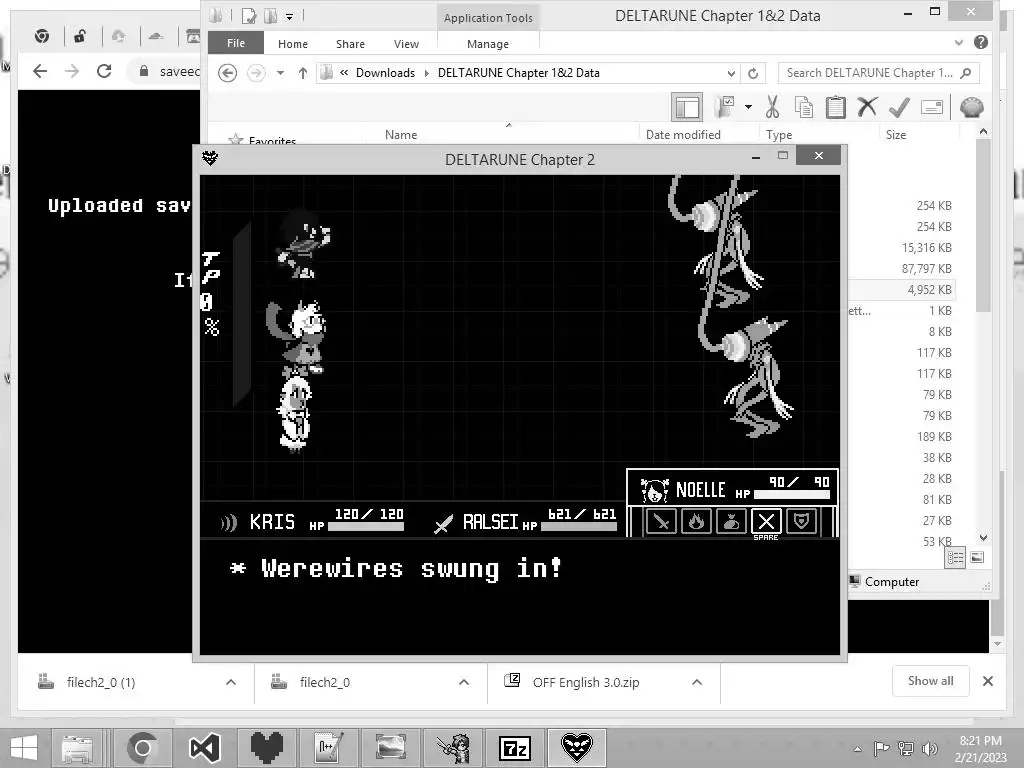Click the volume speaker tray icon
The width and height of the screenshot is (1024, 768).
pyautogui.click(x=929, y=748)
